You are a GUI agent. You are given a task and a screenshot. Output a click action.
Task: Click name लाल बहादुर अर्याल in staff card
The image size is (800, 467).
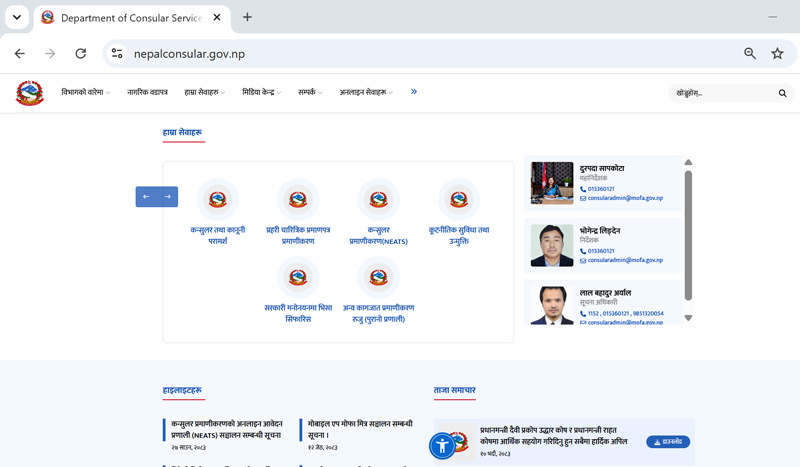pyautogui.click(x=605, y=292)
